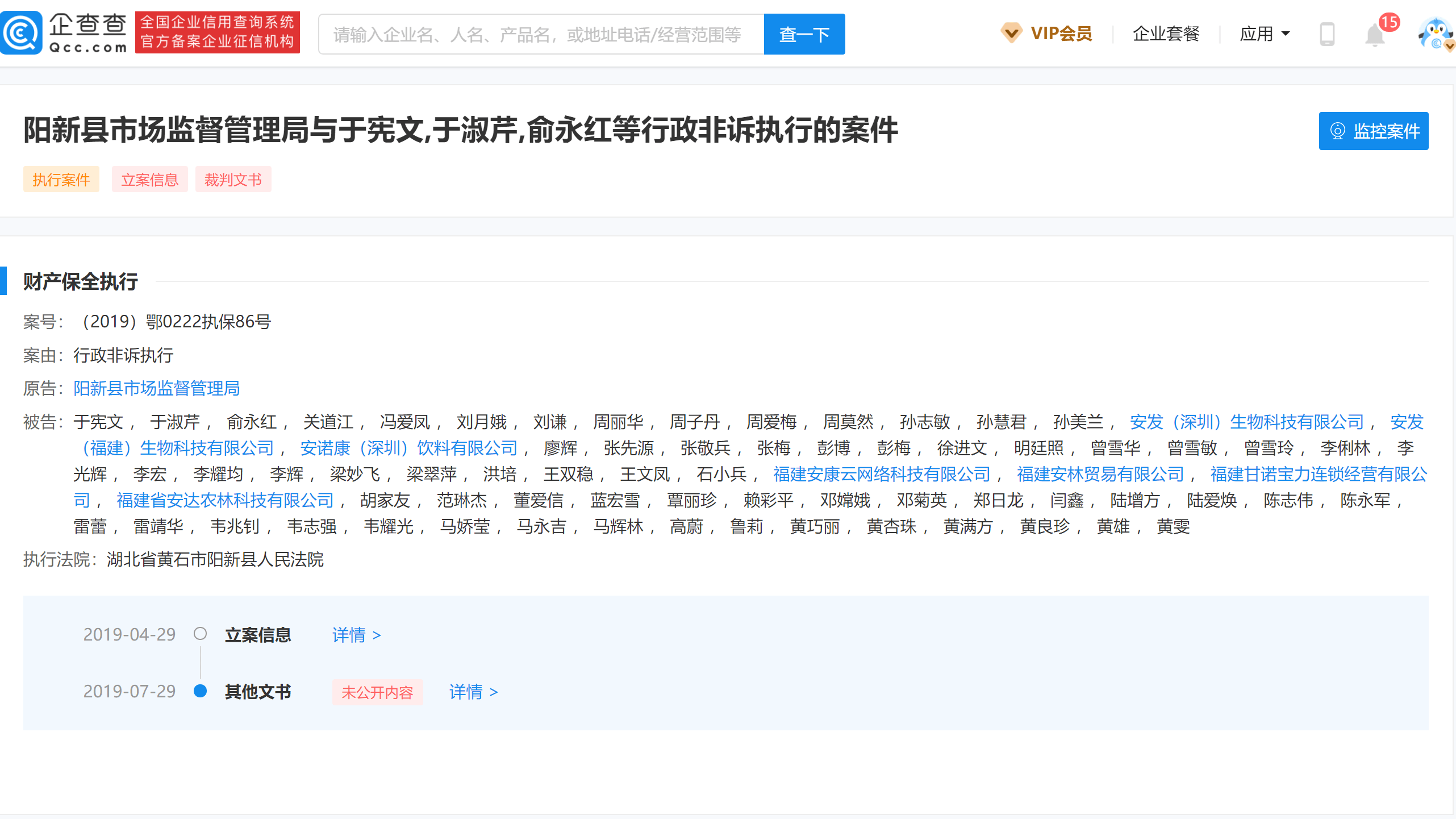Screen dimensions: 1456x819
Task: Select the 执行案件 tag
Action: [x=61, y=180]
